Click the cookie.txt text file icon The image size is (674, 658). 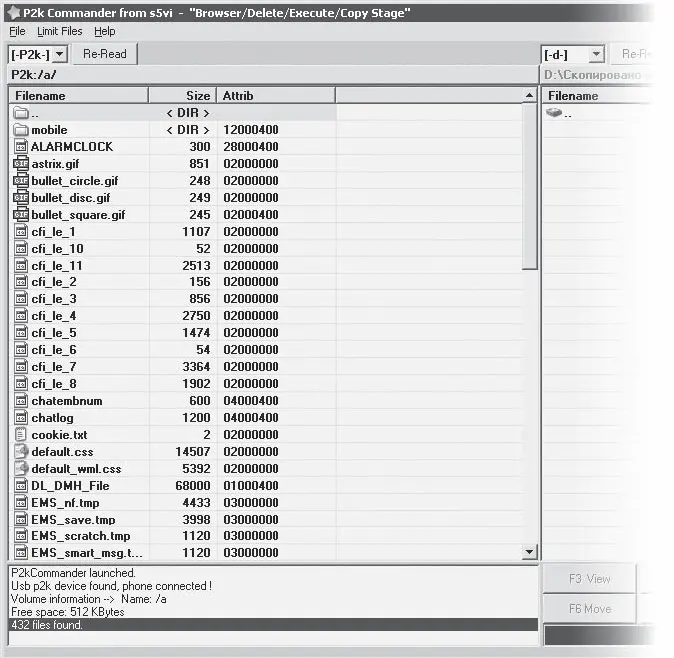[21, 435]
